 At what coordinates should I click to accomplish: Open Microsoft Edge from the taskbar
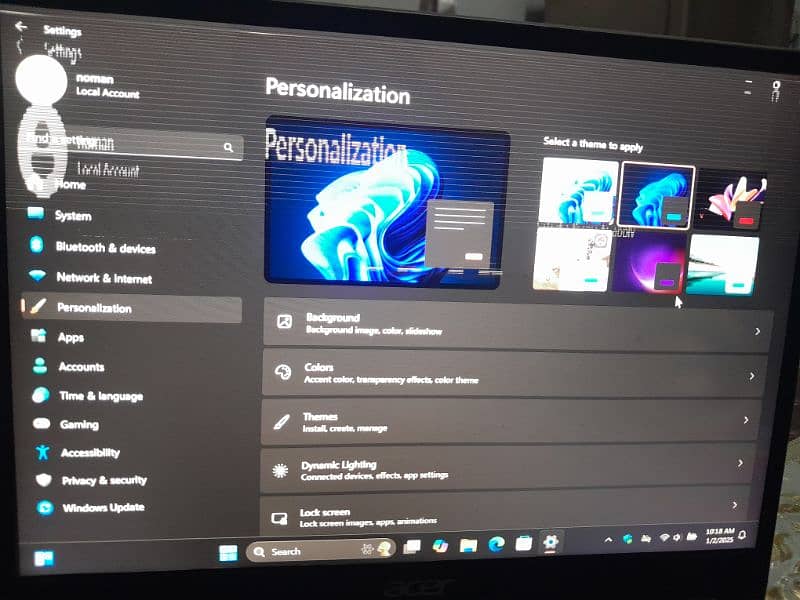click(x=495, y=545)
